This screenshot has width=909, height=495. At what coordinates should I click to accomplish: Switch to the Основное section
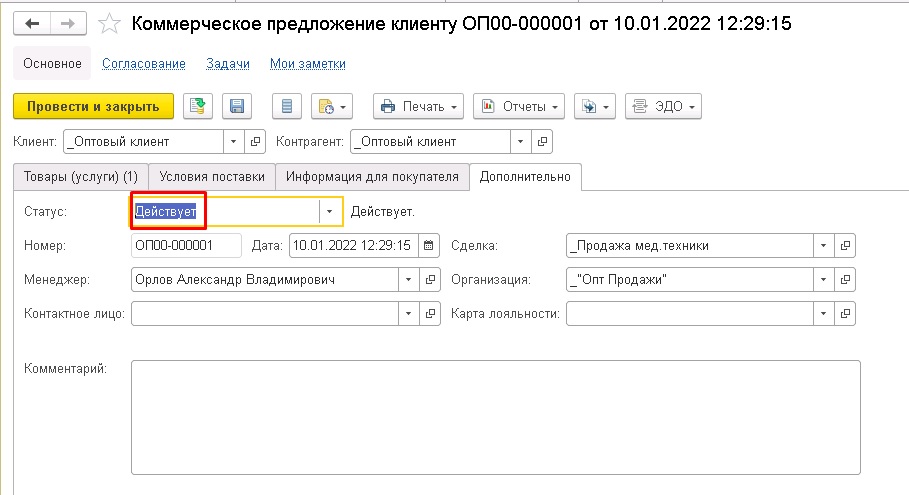click(x=52, y=64)
